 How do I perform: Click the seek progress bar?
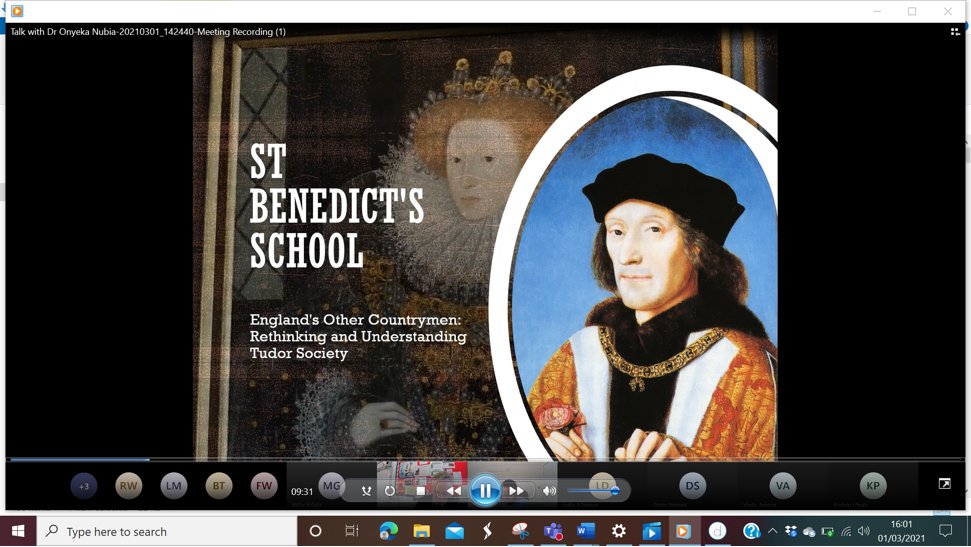click(x=485, y=460)
